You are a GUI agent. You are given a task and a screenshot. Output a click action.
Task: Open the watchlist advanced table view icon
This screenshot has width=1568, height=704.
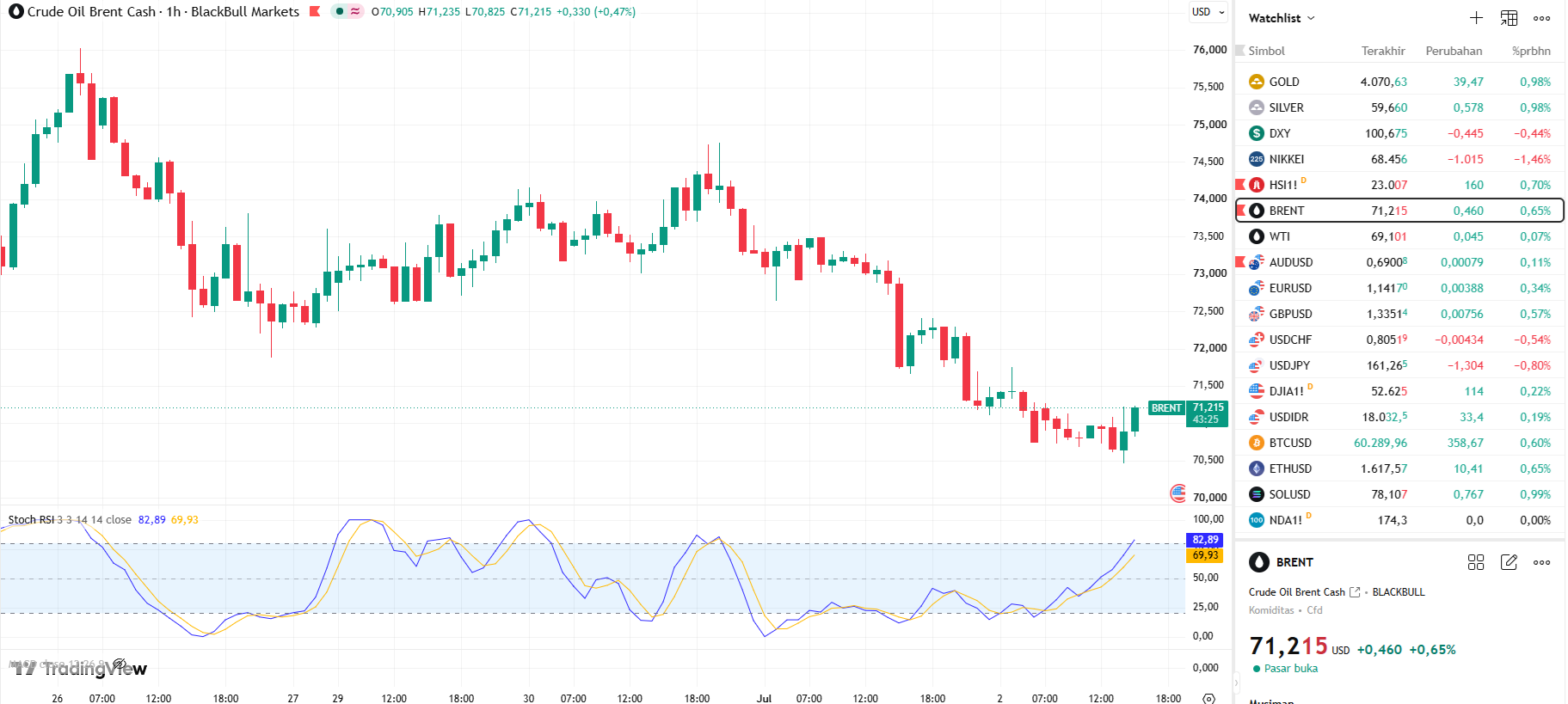[x=1509, y=18]
